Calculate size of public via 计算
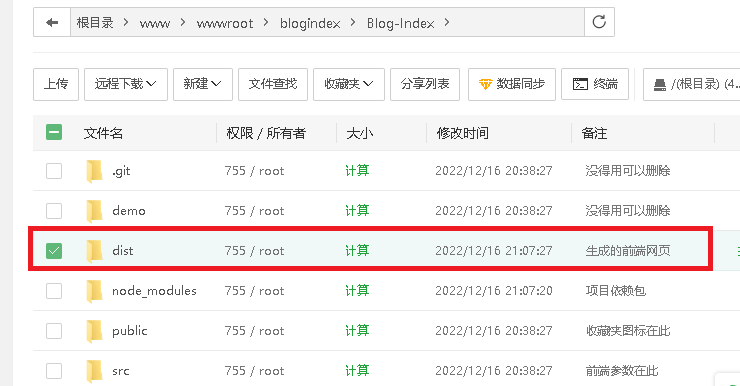 pos(357,331)
